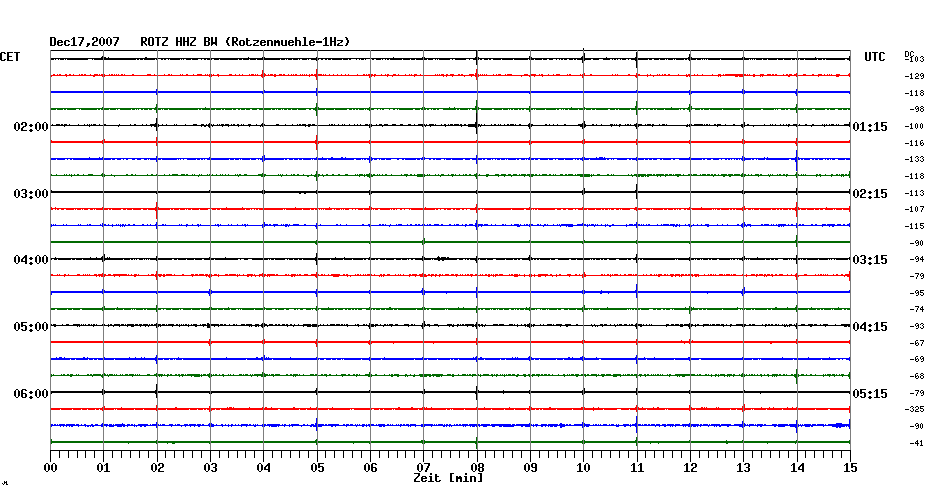Click minute tick label '04'
The height and width of the screenshot is (494, 930).
click(263, 468)
